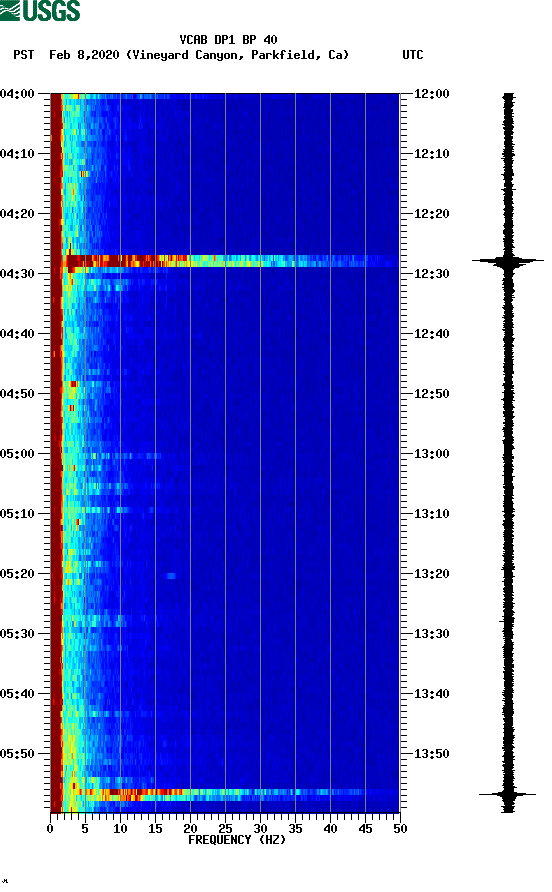Click the 04:10 PST time label
The image size is (552, 892).
click(17, 154)
